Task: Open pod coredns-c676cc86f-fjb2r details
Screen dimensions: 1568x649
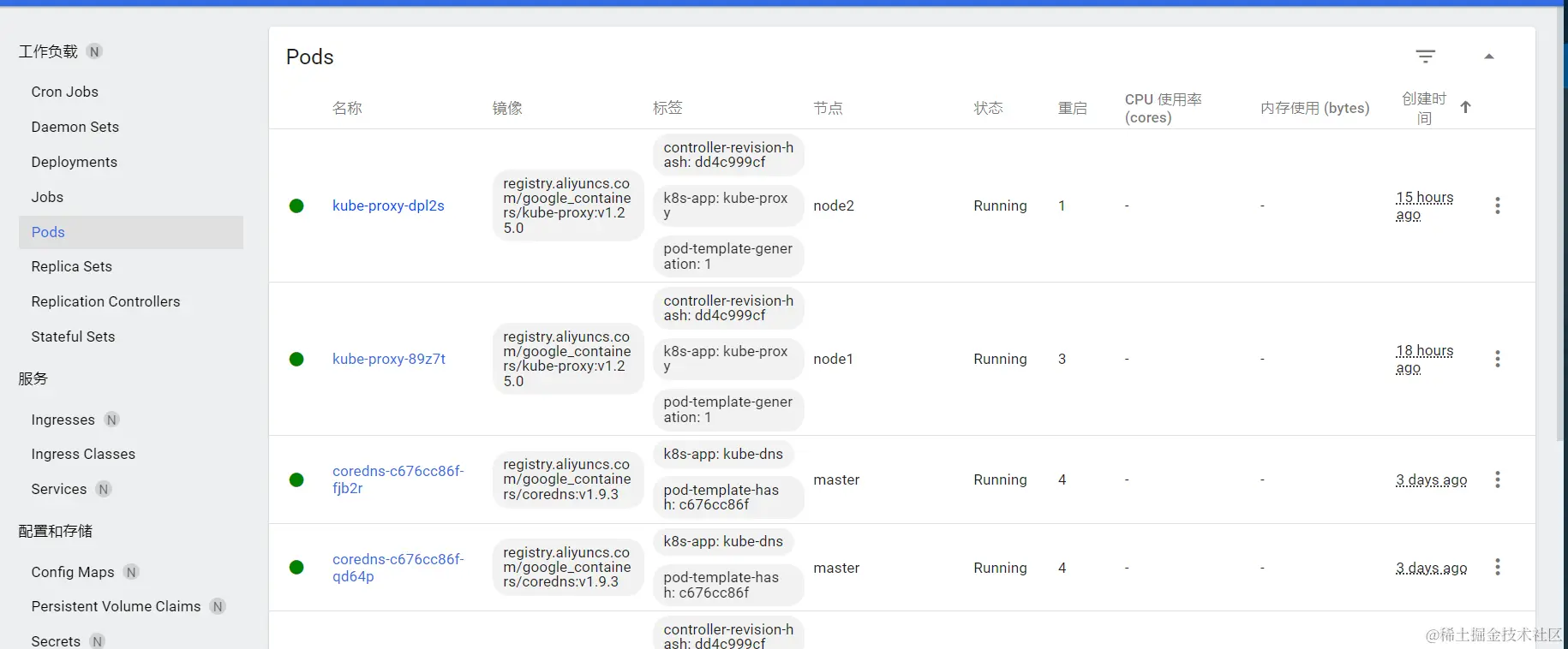Action: (x=398, y=479)
